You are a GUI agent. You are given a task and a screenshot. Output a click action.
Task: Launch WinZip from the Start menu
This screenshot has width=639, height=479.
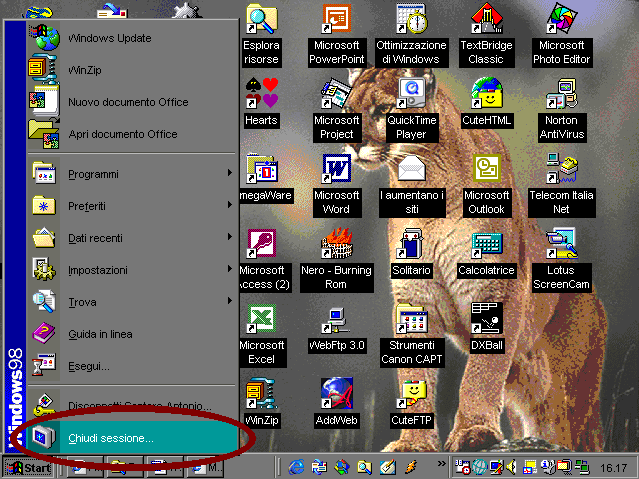[132, 70]
